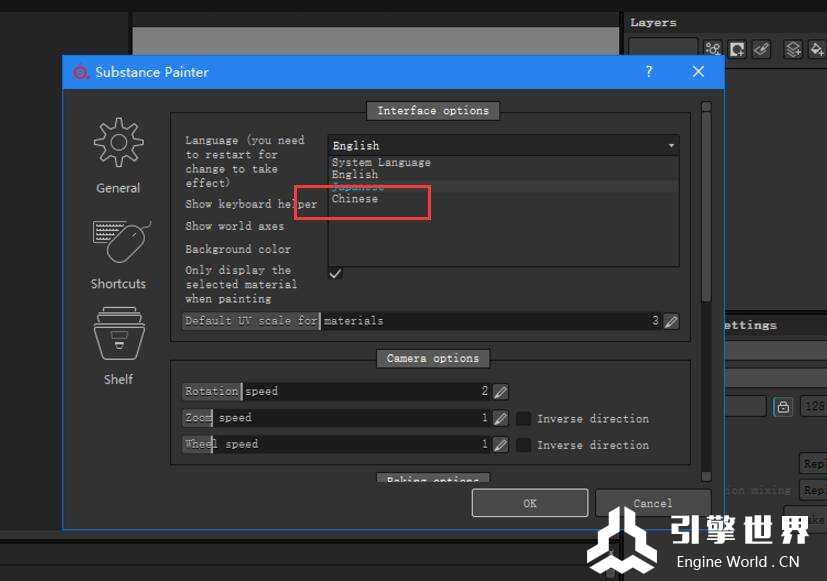This screenshot has width=827, height=581.
Task: Edit the Default UV scale value pencil icon
Action: point(671,321)
